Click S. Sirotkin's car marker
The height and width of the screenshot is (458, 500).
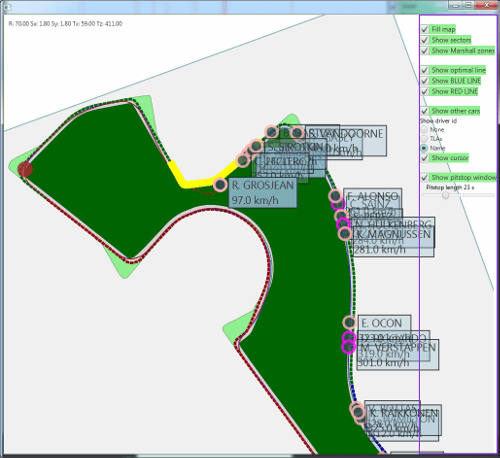tap(256, 146)
